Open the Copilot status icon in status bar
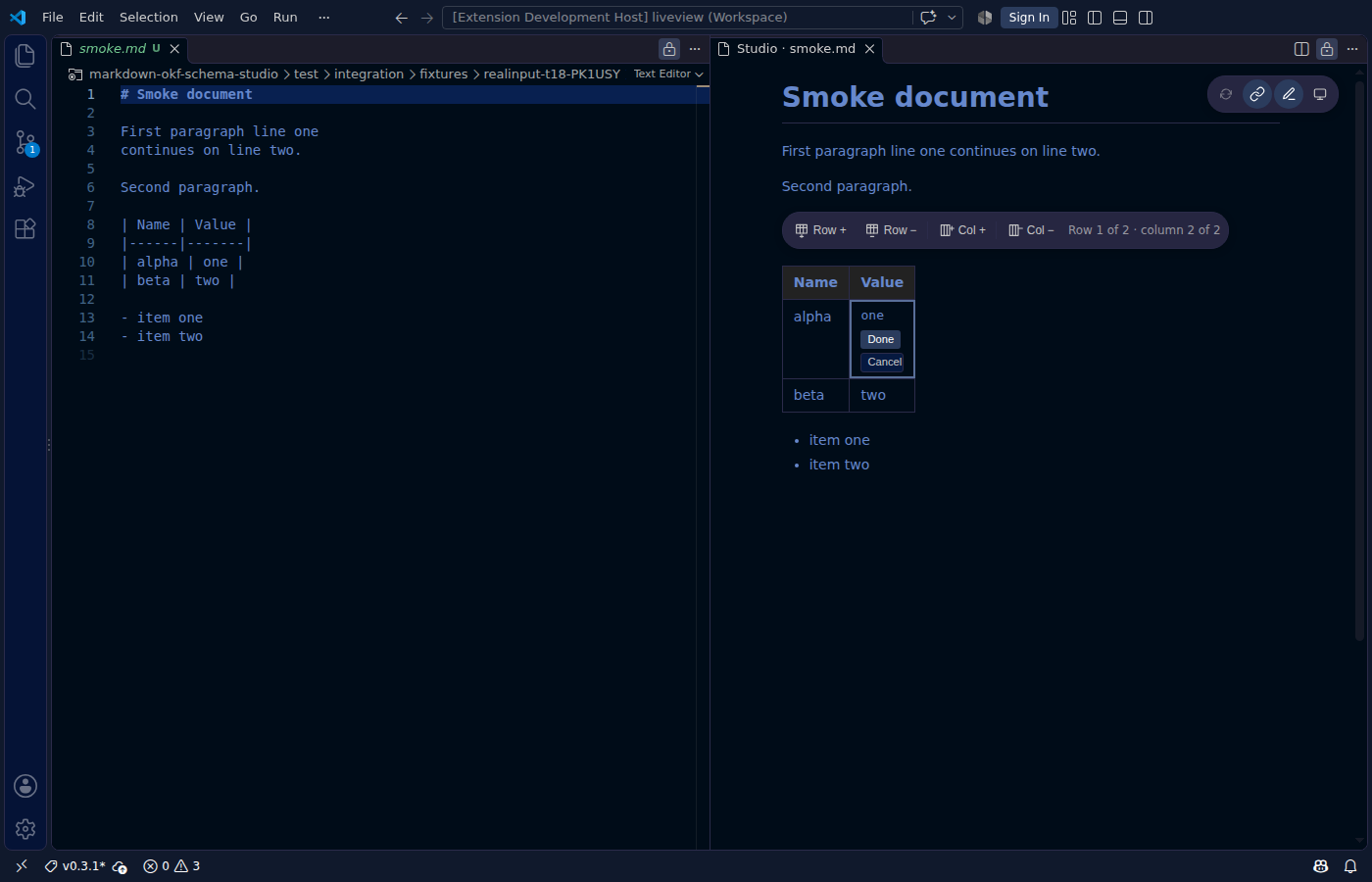1372x882 pixels. (1321, 866)
